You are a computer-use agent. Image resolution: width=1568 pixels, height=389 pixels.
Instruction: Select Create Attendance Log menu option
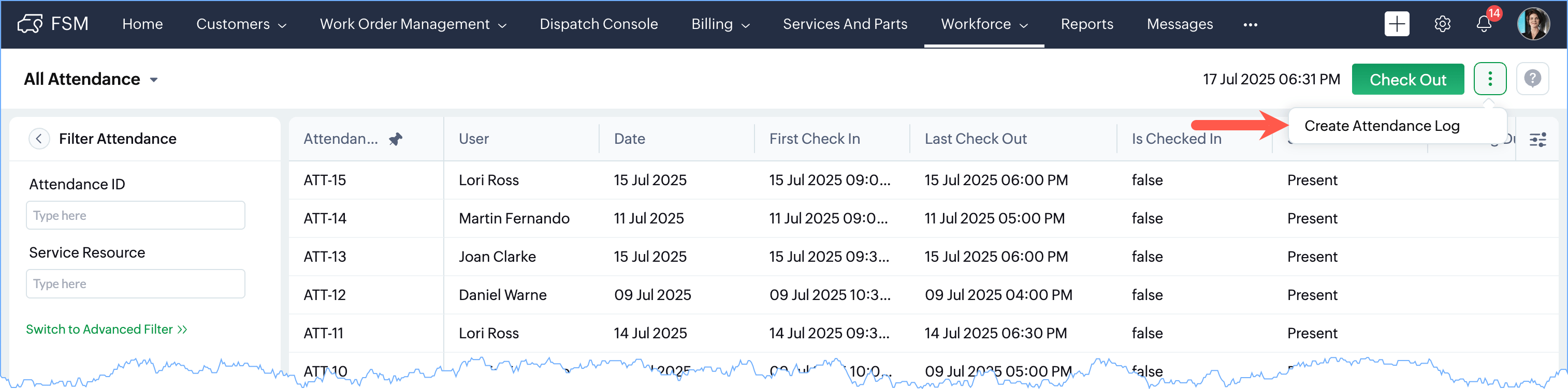[1381, 126]
